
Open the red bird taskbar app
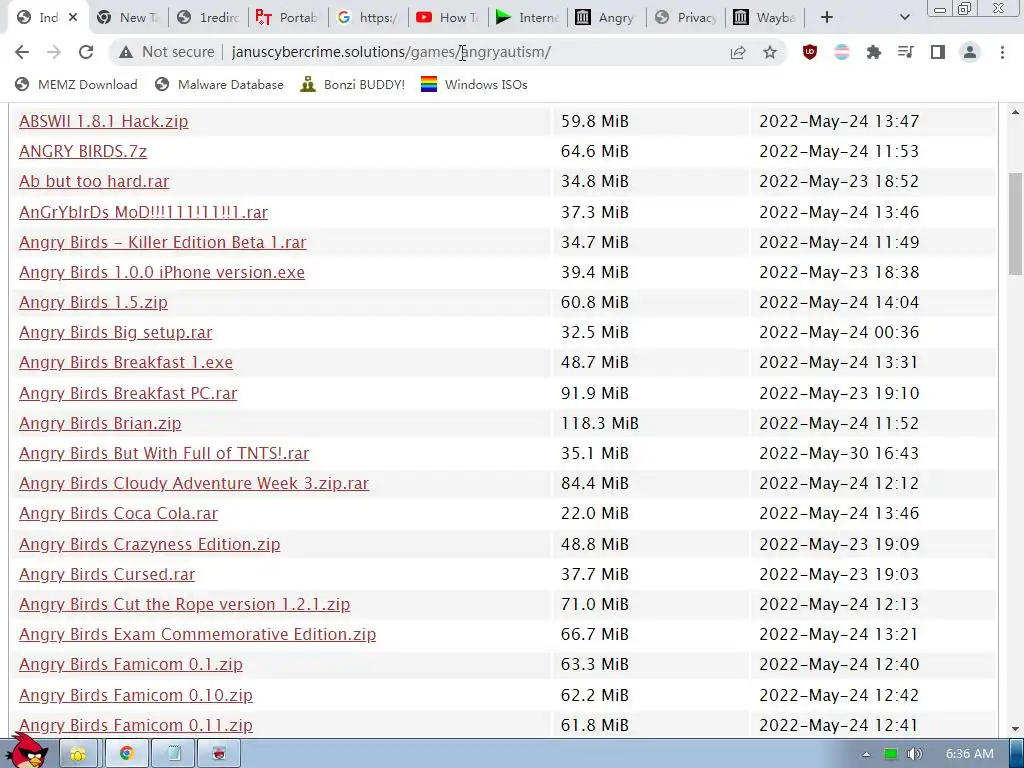point(219,754)
